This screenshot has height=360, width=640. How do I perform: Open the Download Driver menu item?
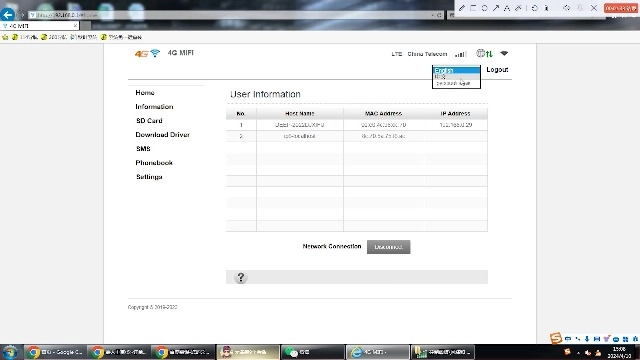162,135
